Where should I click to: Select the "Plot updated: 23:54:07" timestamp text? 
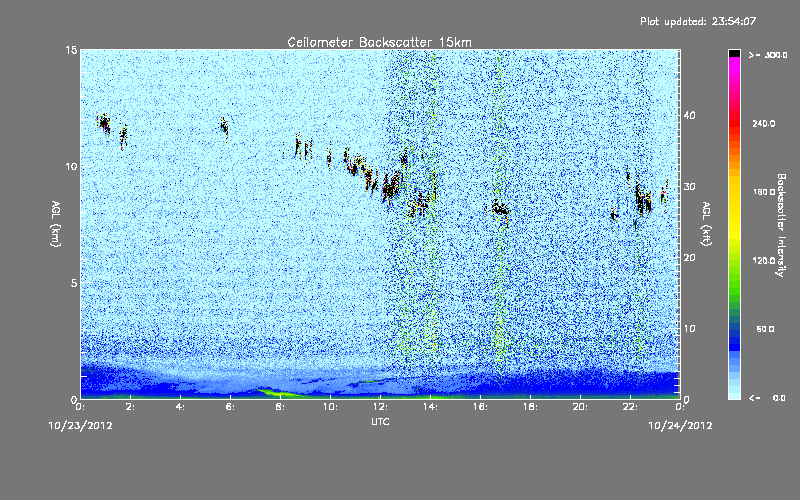(698, 21)
